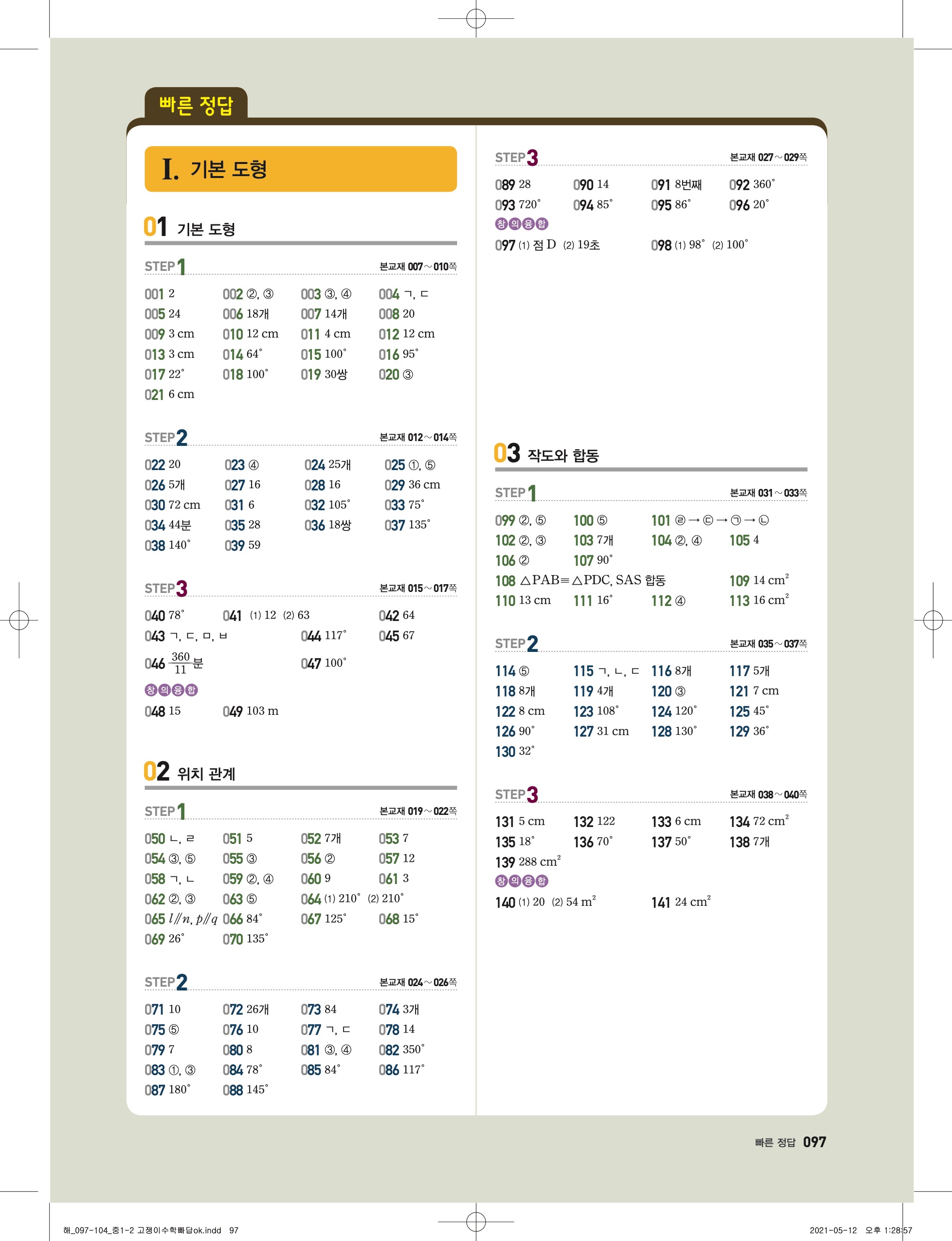Image resolution: width=952 pixels, height=1241 pixels.
Task: Click the fraction 360/11 in answer 046
Action: 181,663
